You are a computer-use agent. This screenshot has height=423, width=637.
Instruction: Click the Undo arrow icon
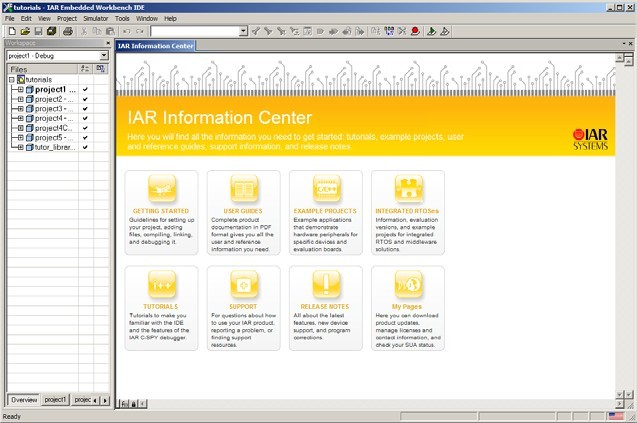click(126, 31)
